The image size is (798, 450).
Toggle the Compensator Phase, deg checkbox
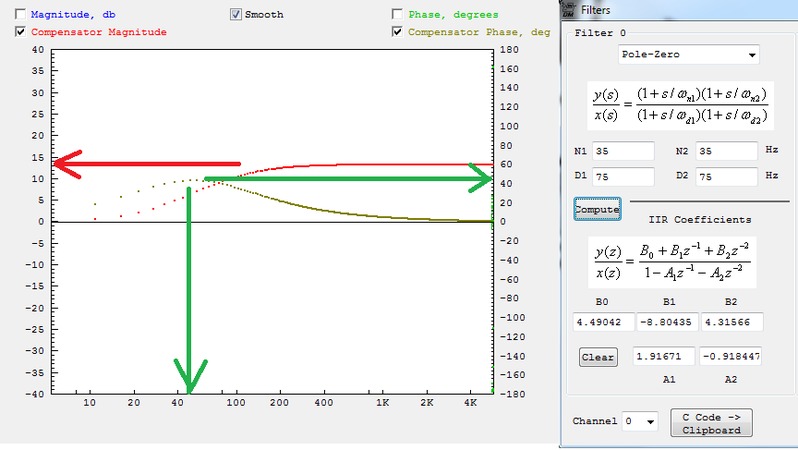tap(399, 32)
